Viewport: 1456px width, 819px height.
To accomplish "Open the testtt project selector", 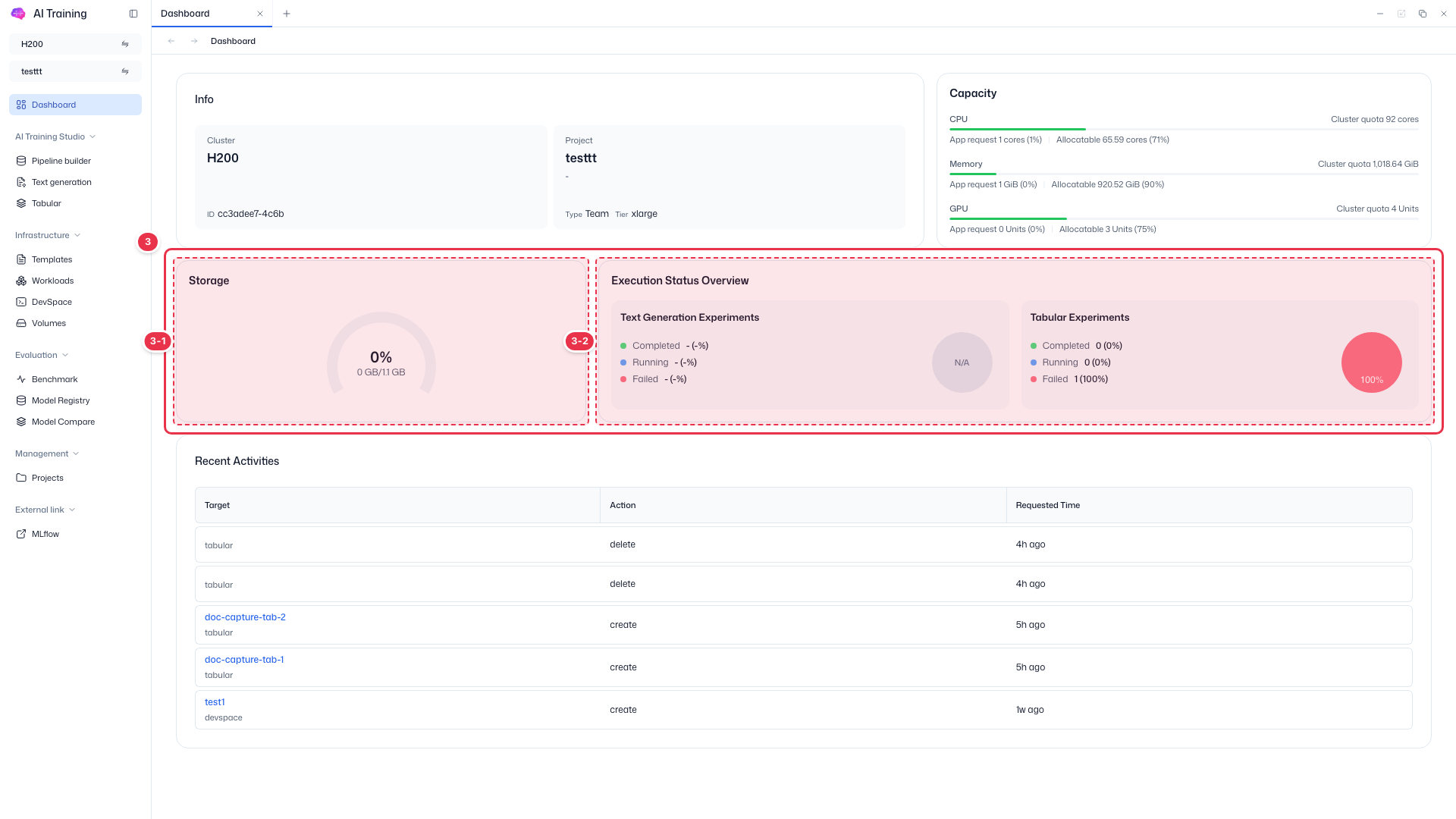I will (x=75, y=71).
